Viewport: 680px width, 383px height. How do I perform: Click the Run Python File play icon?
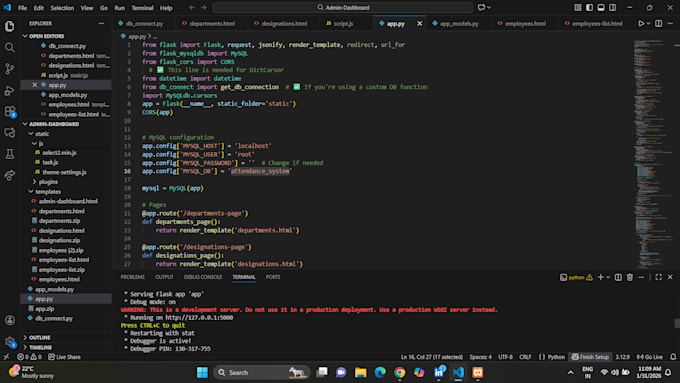[x=641, y=23]
